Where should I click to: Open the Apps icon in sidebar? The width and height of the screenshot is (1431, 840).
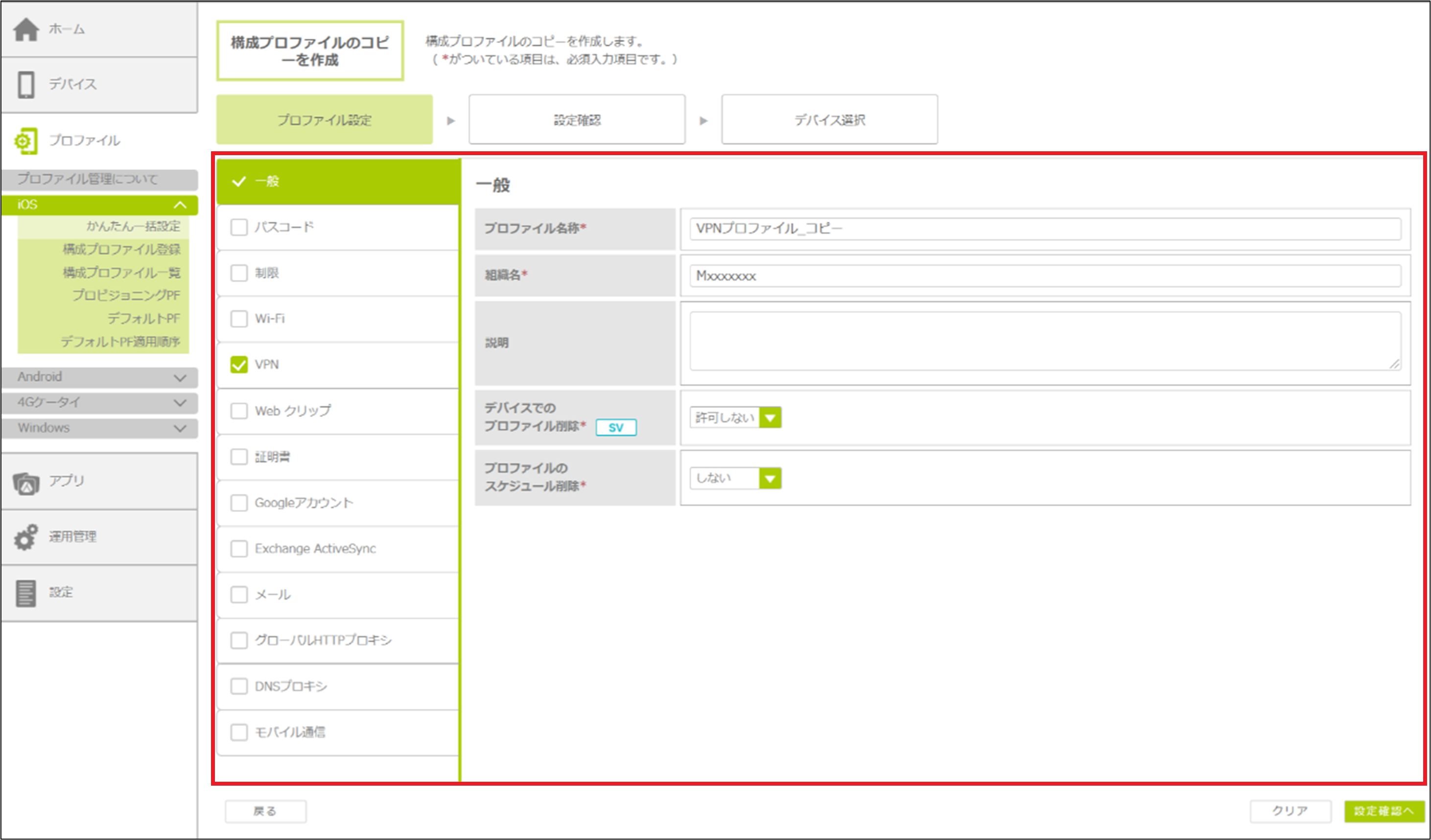(x=26, y=483)
